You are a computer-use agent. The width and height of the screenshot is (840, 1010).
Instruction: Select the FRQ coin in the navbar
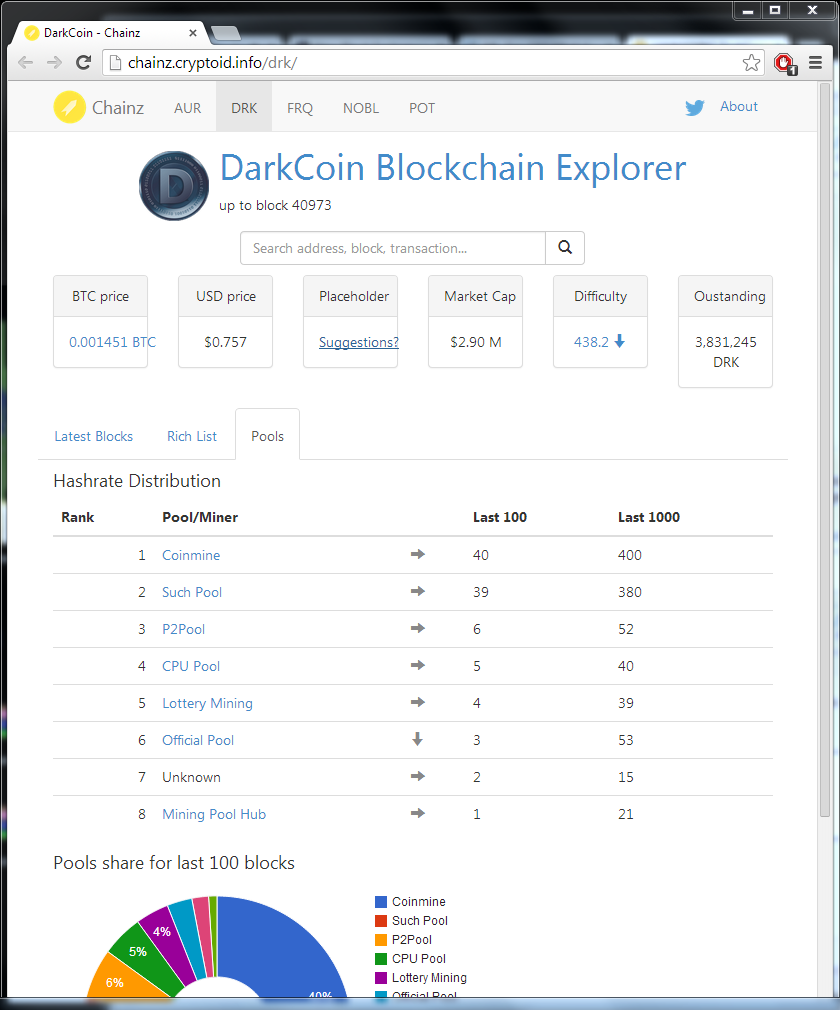pos(300,108)
